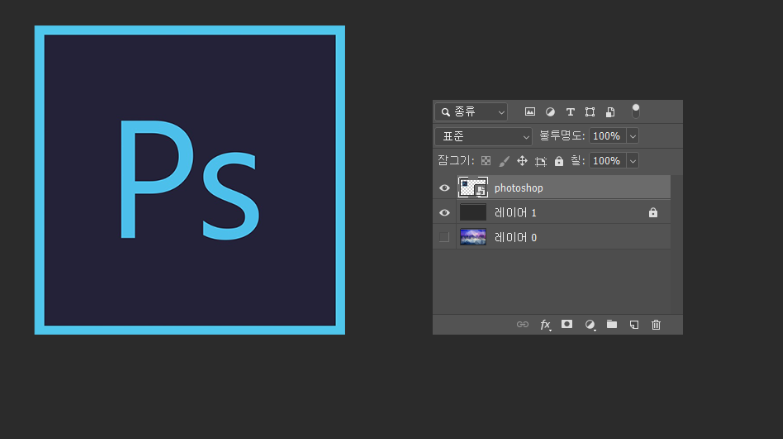Create new fill or adjustment layer icon
Image resolution: width=783 pixels, height=439 pixels.
(590, 325)
